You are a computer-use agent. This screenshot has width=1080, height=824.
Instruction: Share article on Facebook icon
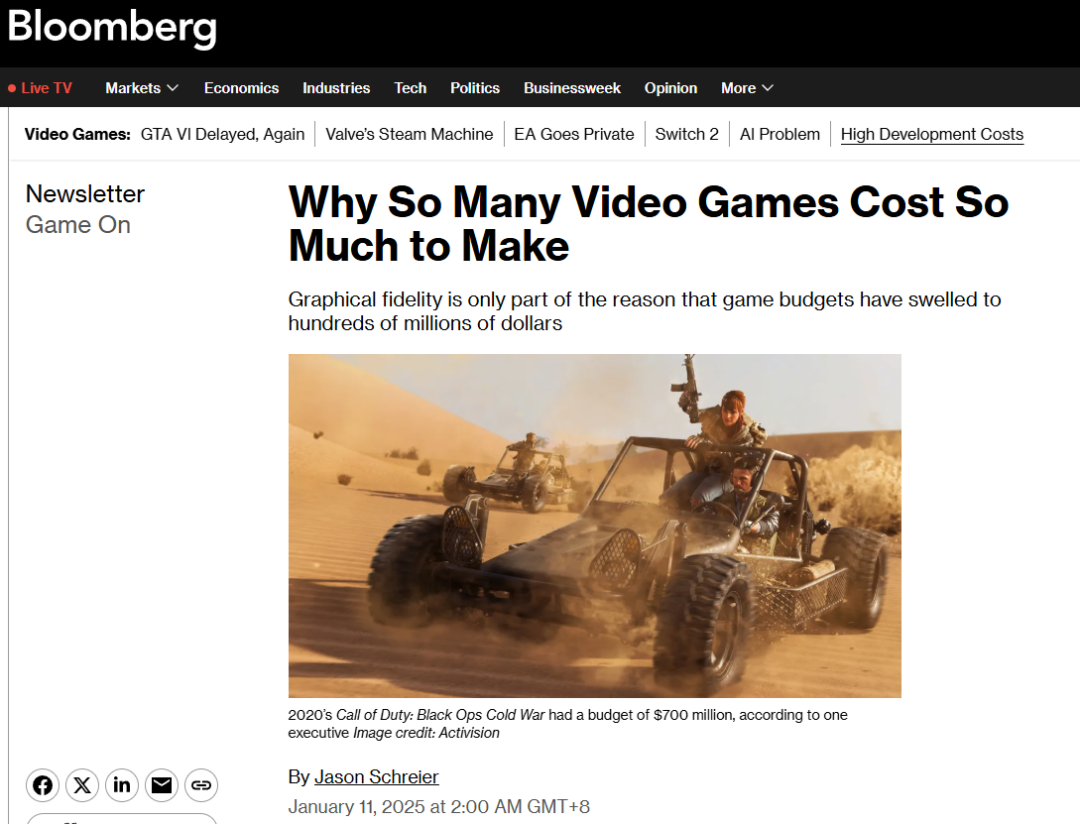[x=43, y=785]
